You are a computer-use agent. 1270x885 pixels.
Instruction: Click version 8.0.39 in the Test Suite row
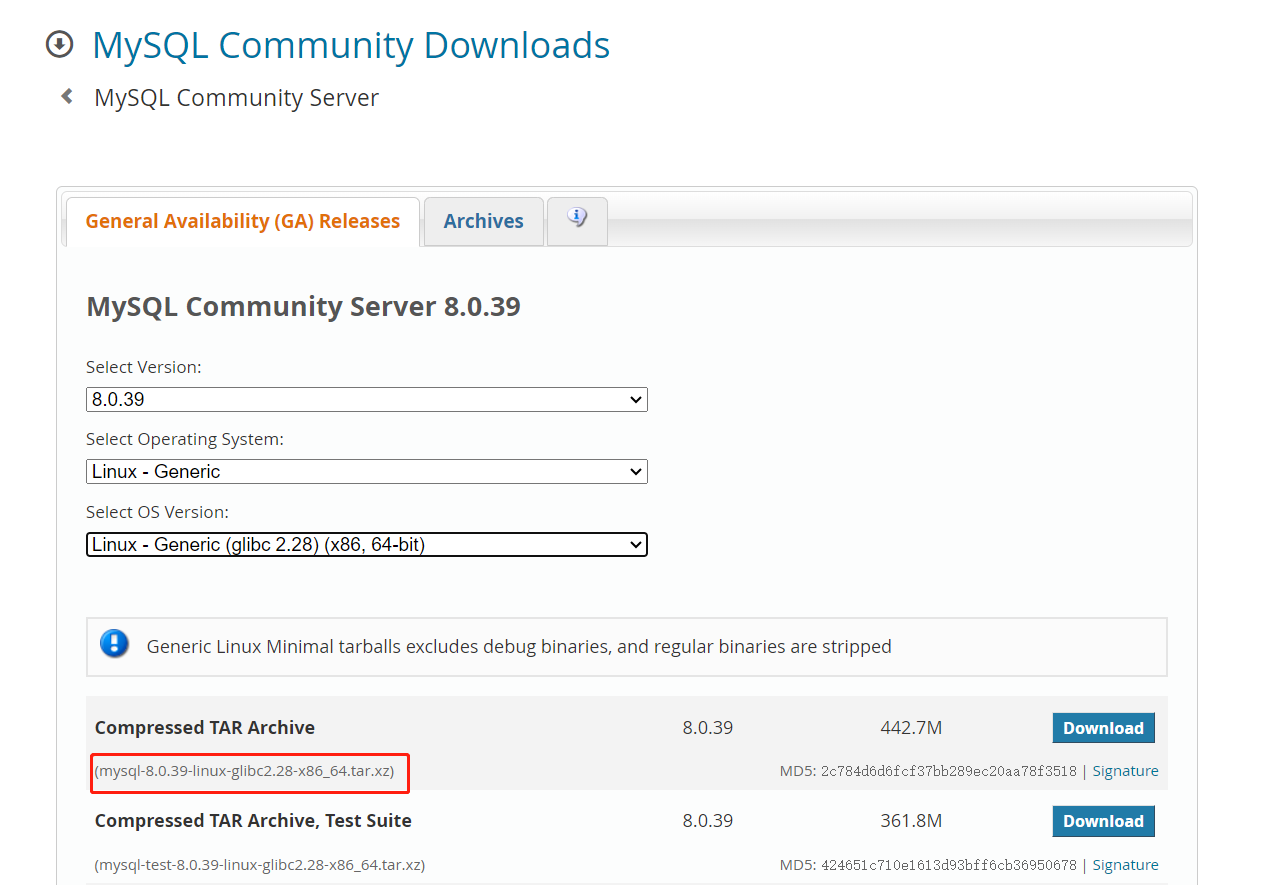[708, 821]
